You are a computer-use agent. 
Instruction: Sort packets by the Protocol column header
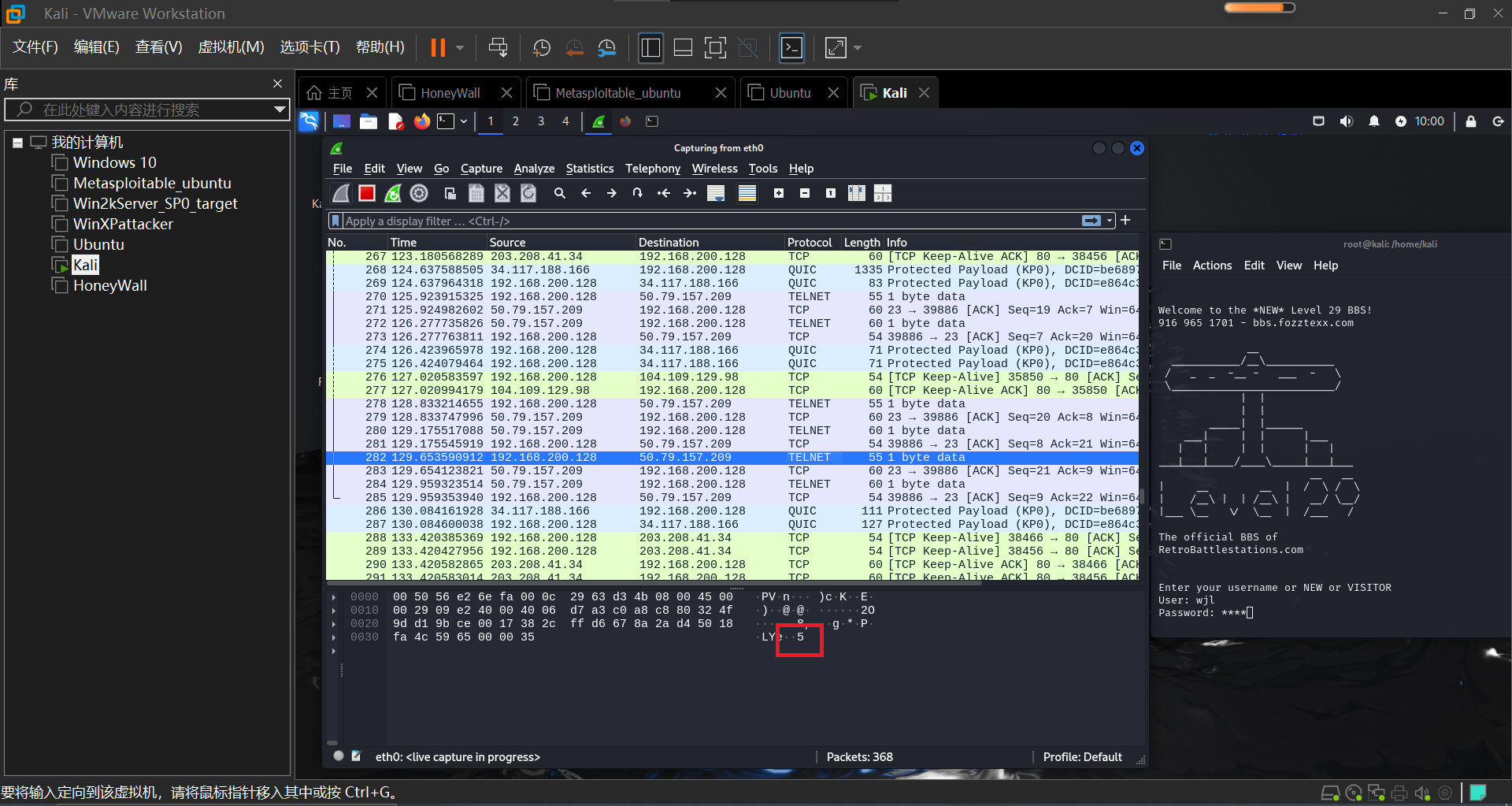(x=810, y=242)
